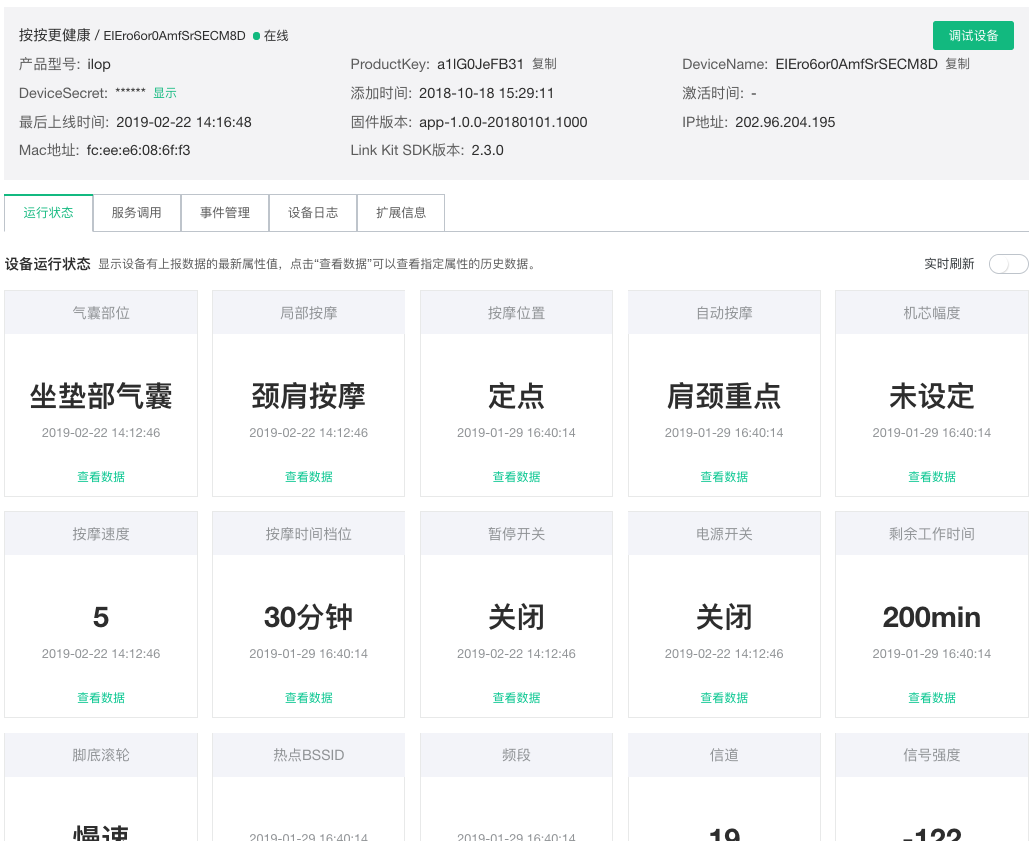Click last online time 2019-02-22 14:16:48

184,122
